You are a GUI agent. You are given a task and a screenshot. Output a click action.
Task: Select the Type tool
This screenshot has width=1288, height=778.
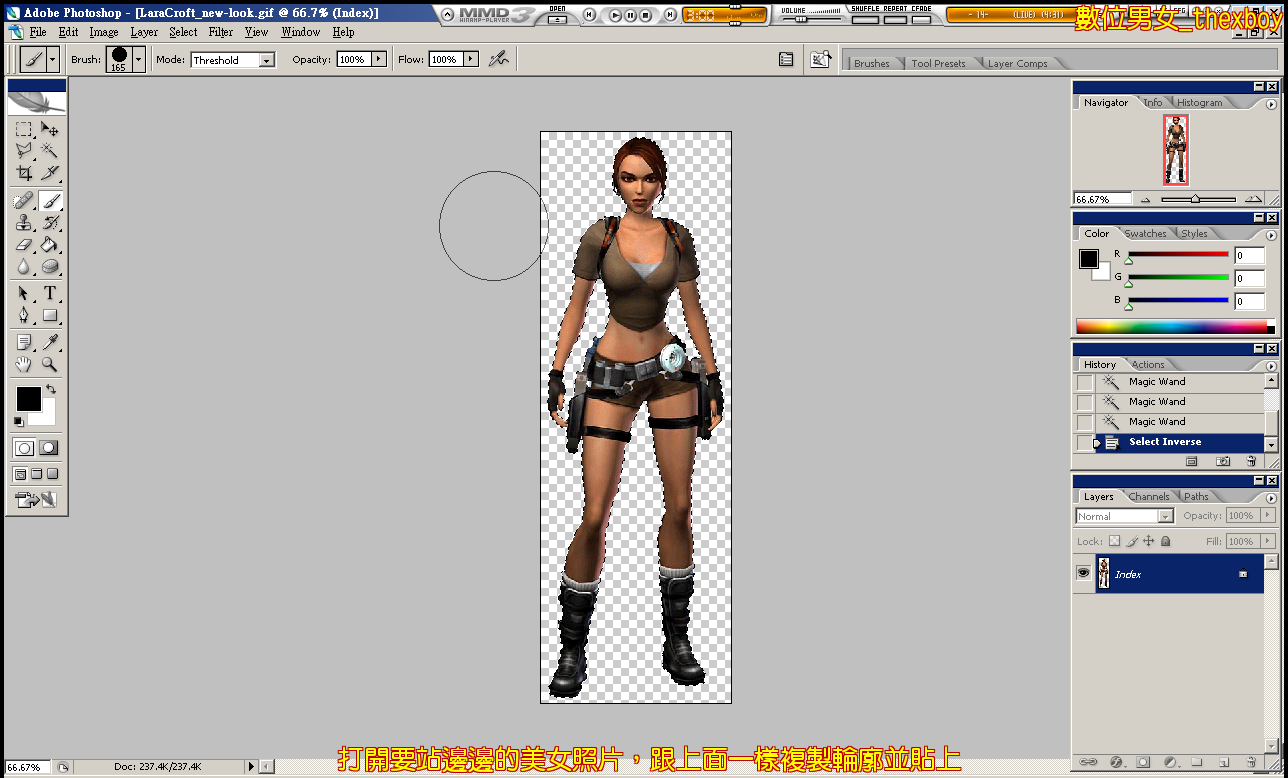click(x=50, y=294)
